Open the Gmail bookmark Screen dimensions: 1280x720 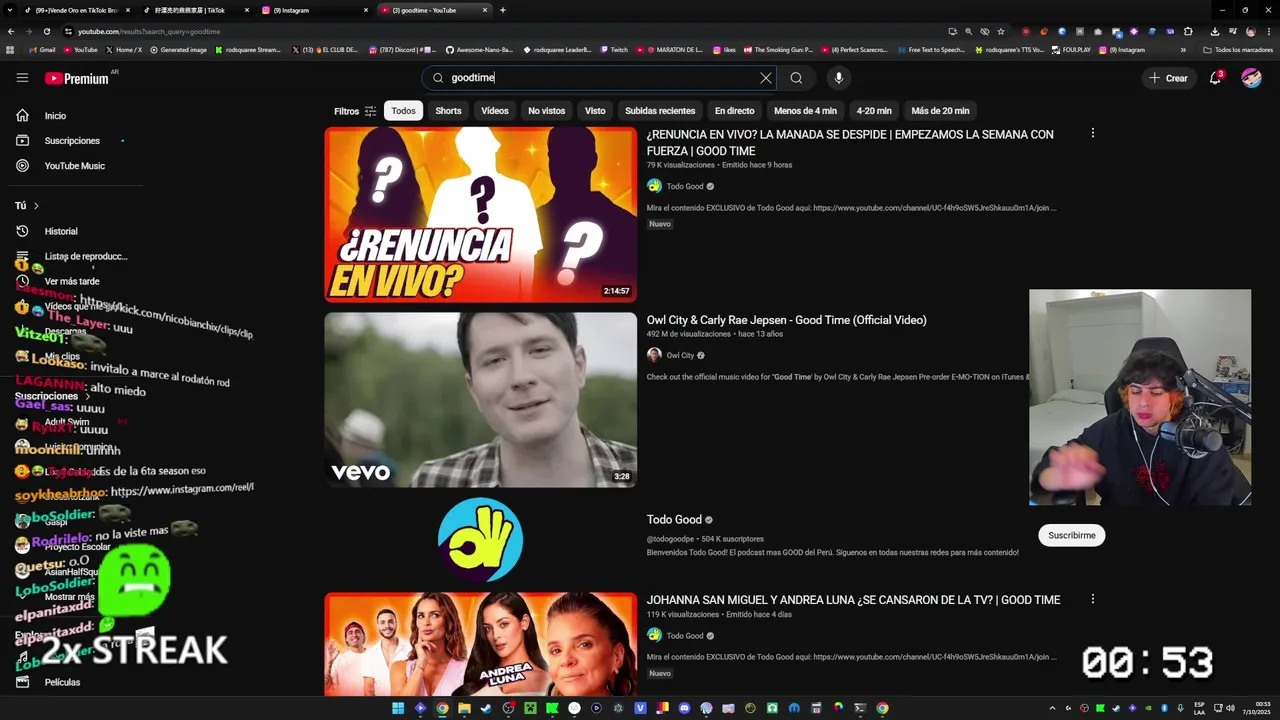coord(42,49)
